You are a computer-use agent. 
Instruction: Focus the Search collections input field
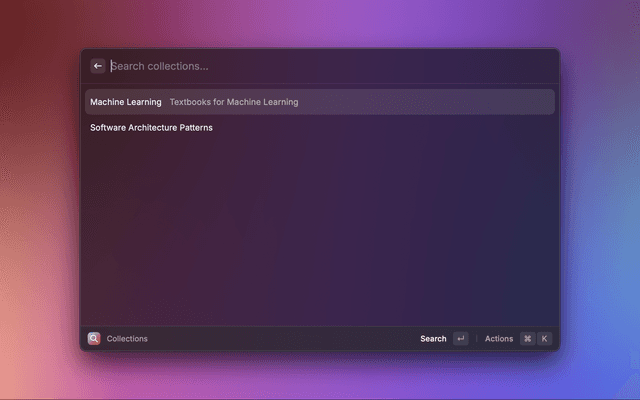click(x=300, y=66)
